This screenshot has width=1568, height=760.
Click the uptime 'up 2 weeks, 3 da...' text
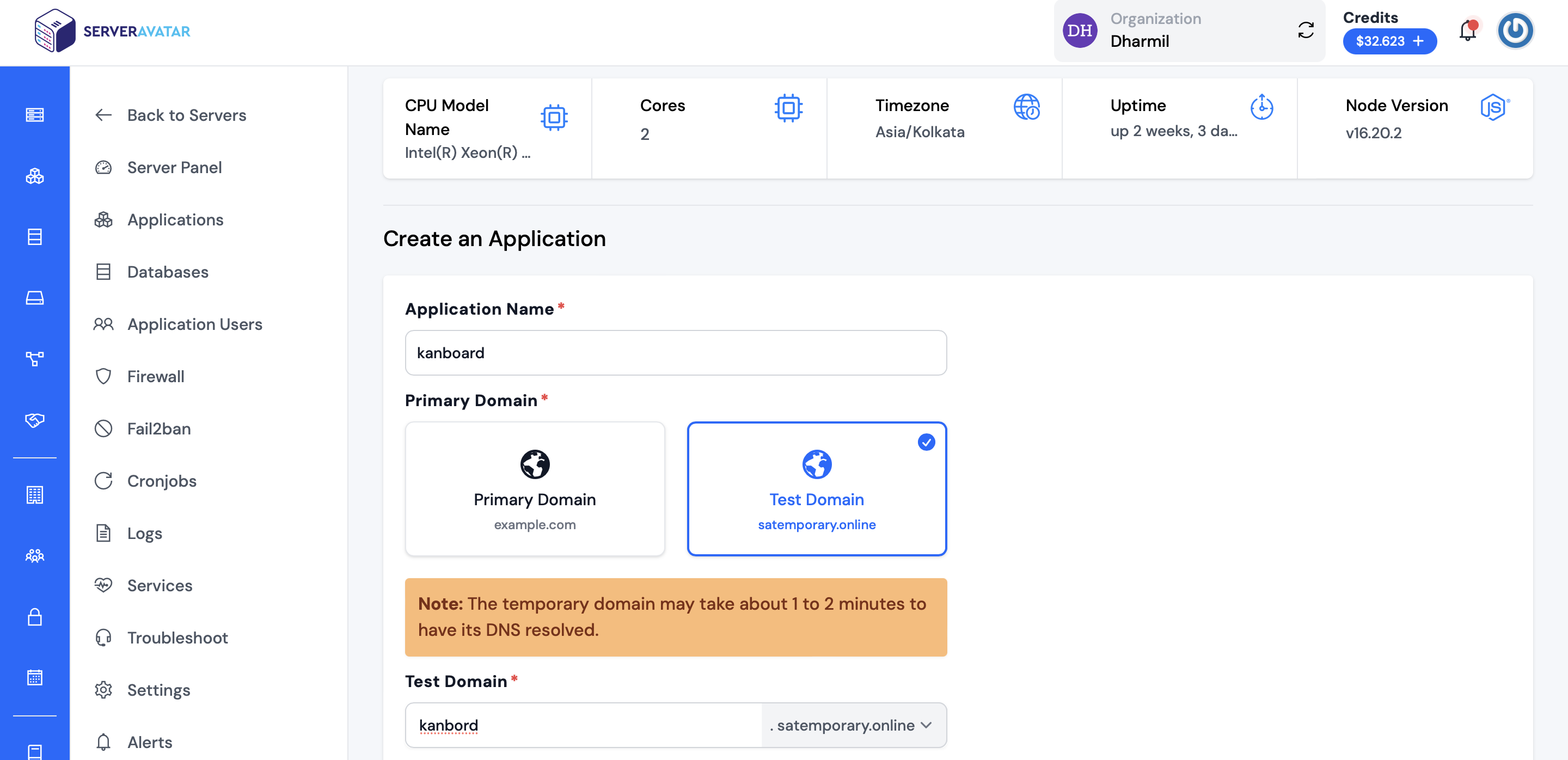pos(1174,131)
